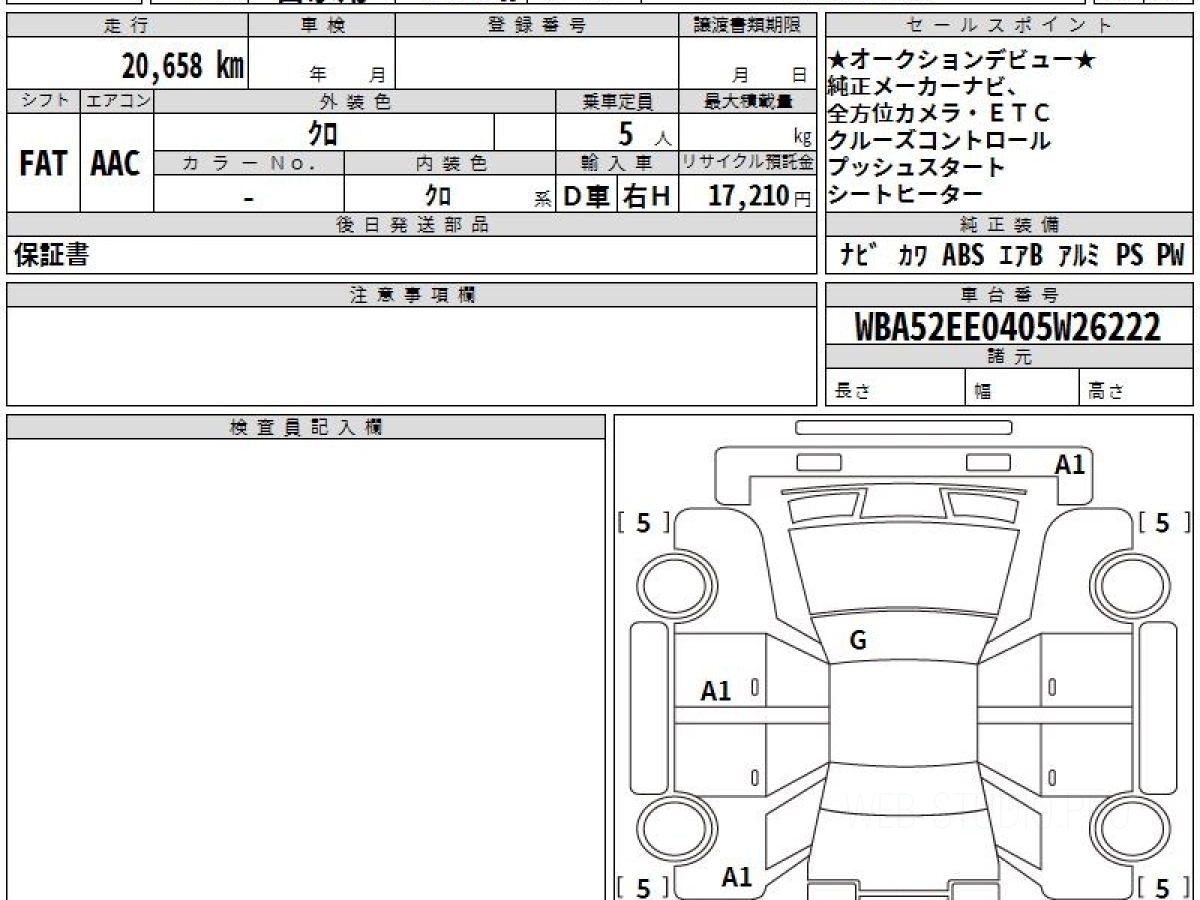This screenshot has height=900, width=1200.
Task: Select the upper-right tire rating [5]
Action: pyautogui.click(x=1162, y=523)
